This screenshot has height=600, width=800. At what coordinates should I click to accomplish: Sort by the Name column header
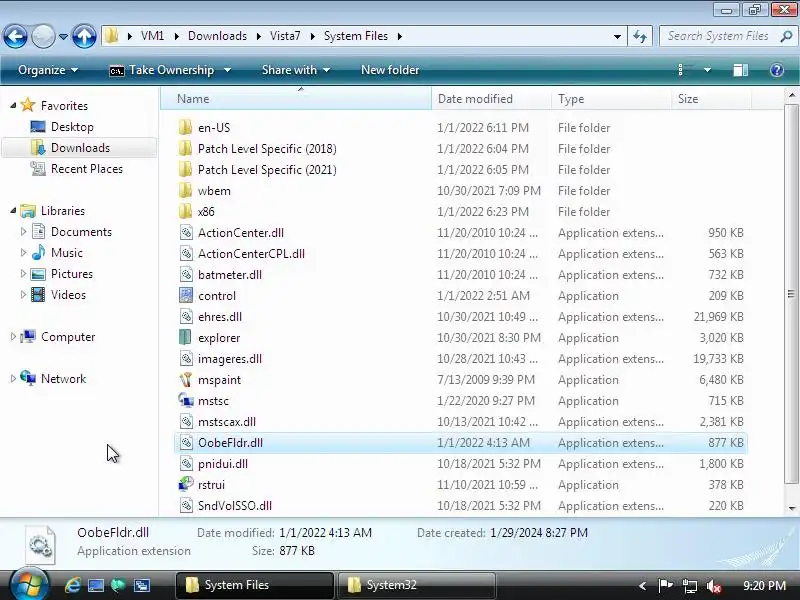coord(296,98)
